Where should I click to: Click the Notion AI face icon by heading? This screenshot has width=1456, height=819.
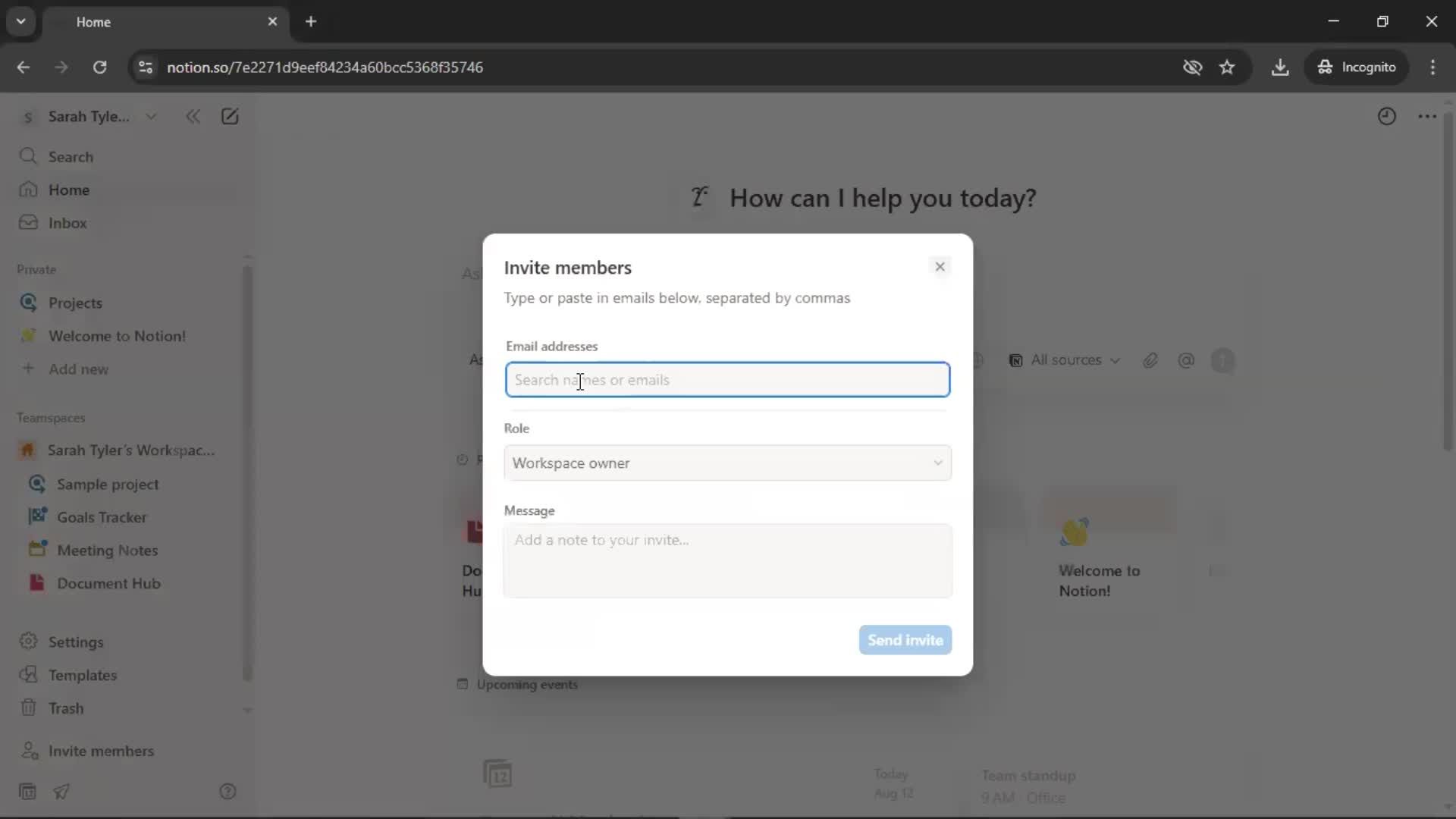(x=700, y=198)
